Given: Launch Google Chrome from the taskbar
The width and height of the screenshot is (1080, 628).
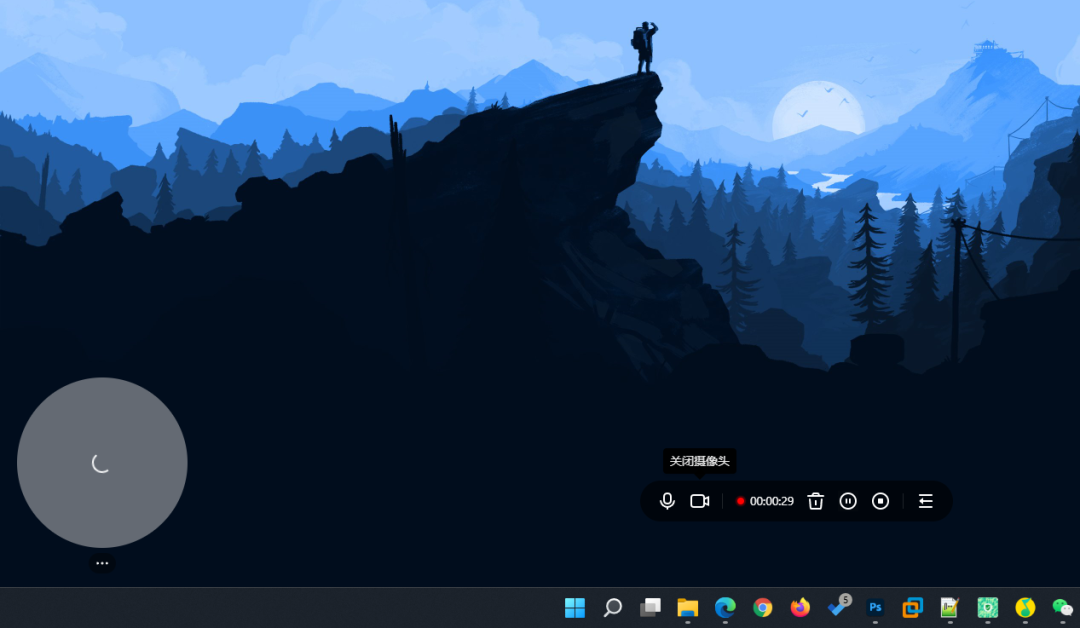Looking at the screenshot, I should pyautogui.click(x=762, y=607).
